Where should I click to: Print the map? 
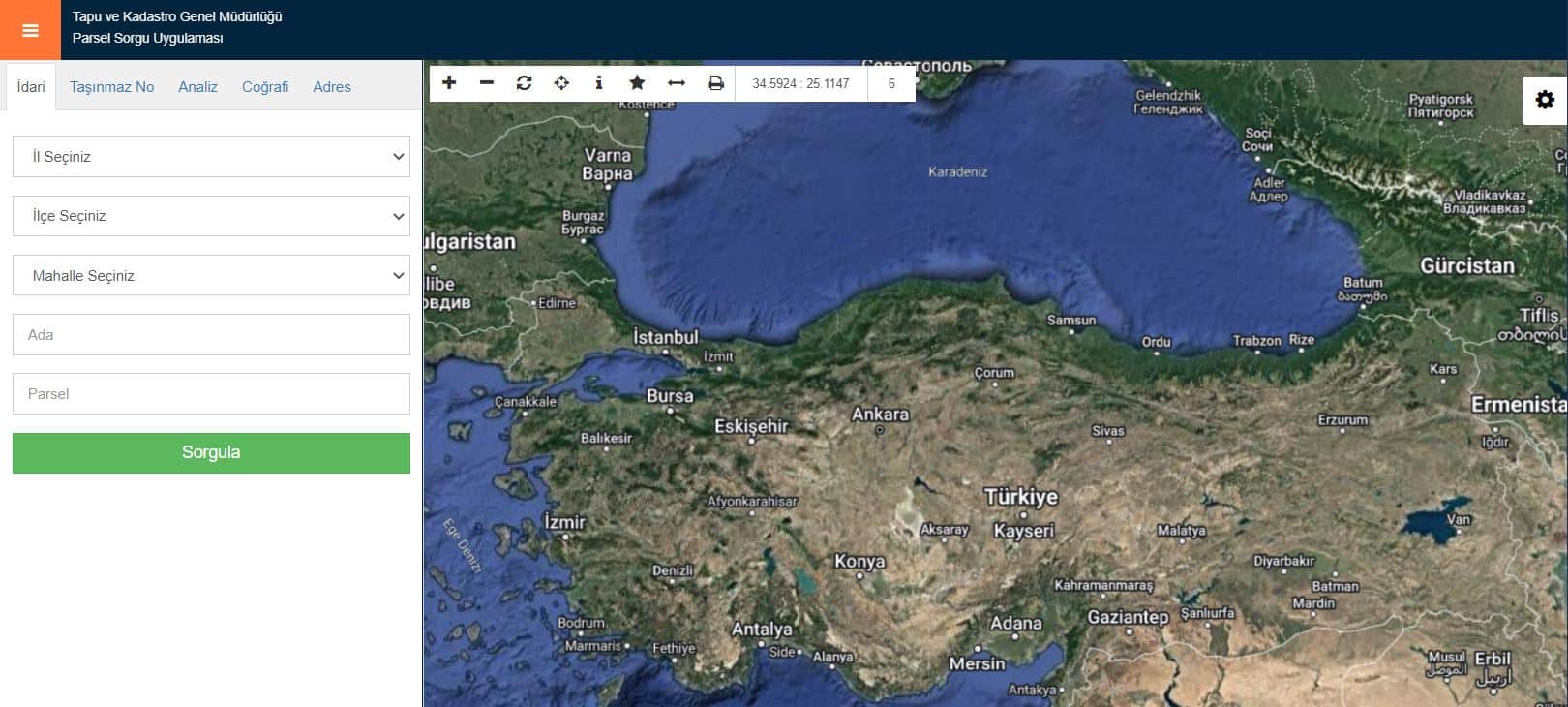[715, 83]
